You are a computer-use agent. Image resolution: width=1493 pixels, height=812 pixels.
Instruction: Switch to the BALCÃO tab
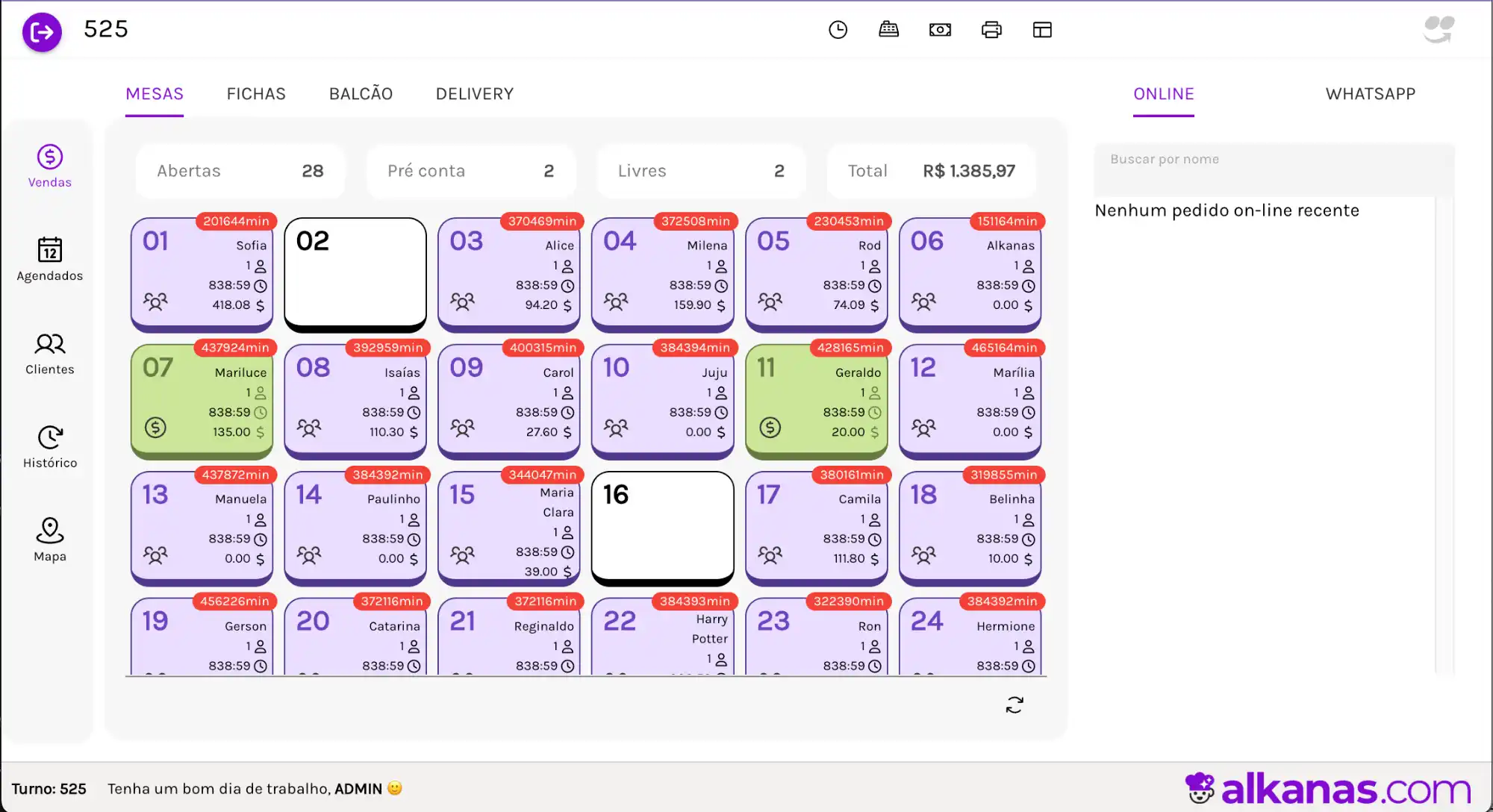[x=361, y=94]
